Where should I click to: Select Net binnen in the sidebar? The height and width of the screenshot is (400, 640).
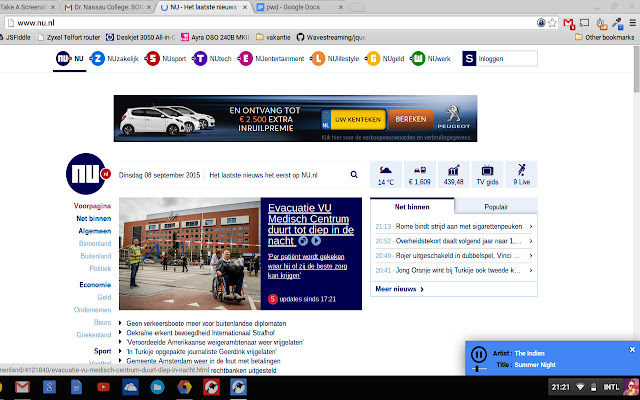coord(93,218)
